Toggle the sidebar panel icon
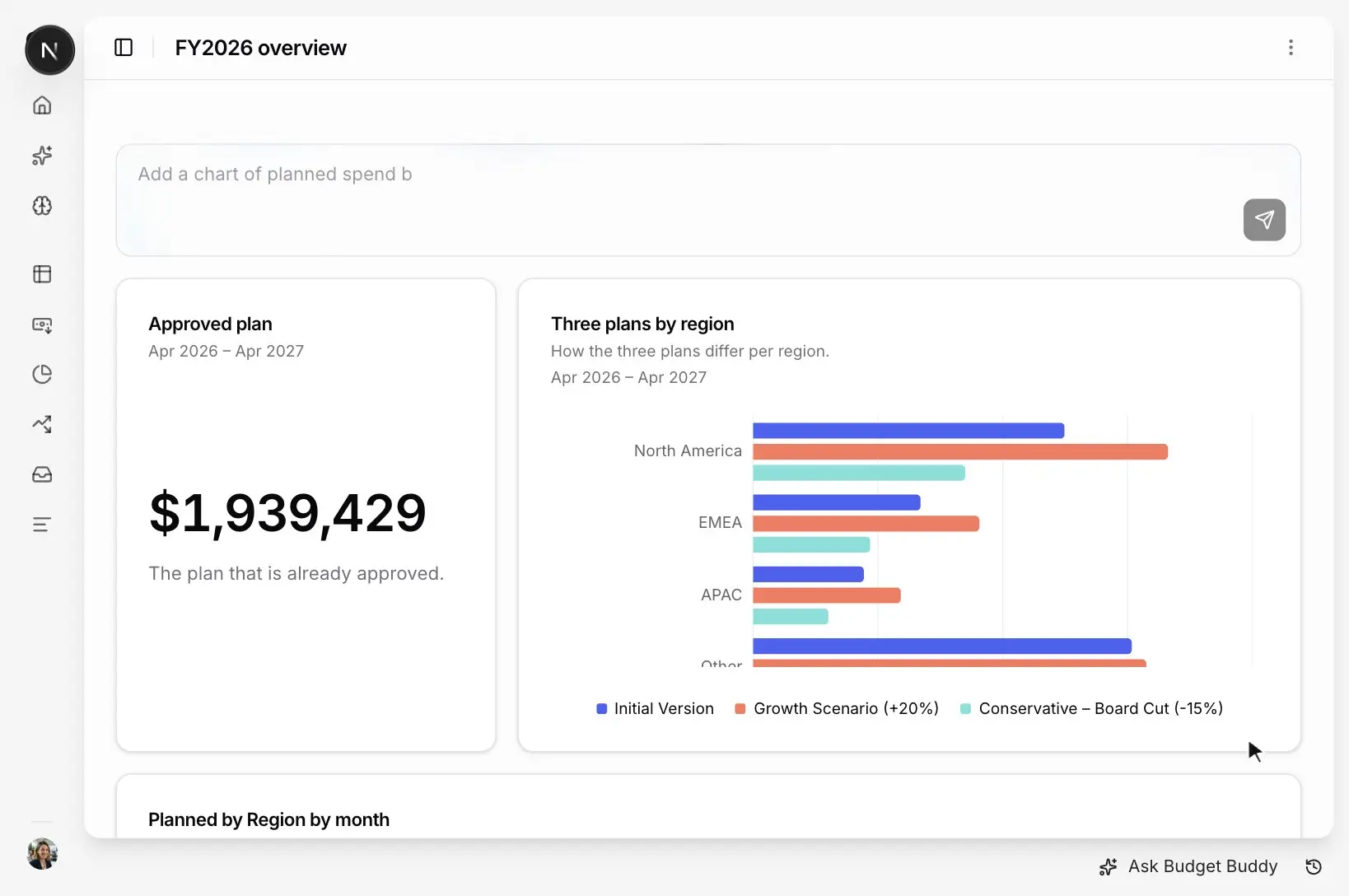The height and width of the screenshot is (896, 1349). 124,48
